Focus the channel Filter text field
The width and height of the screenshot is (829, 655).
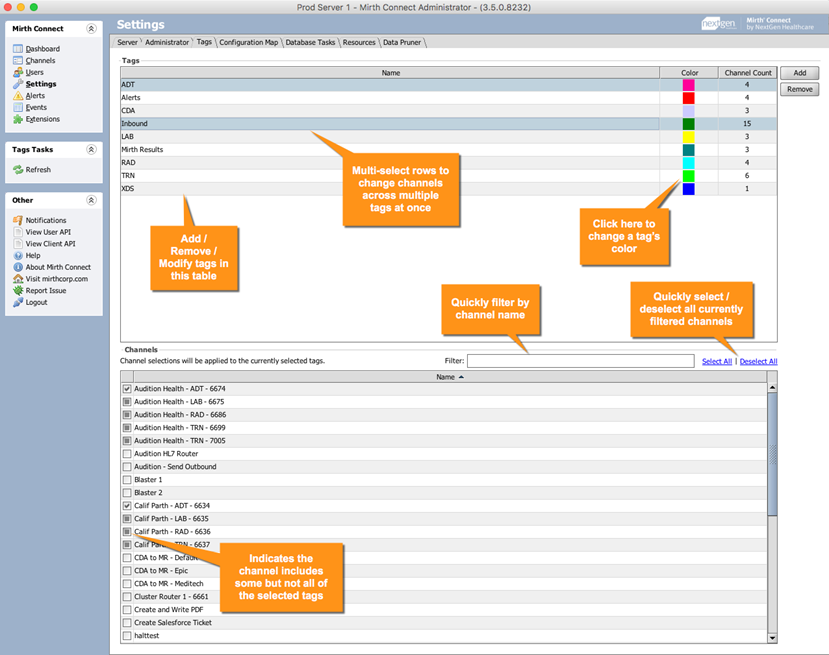[581, 361]
